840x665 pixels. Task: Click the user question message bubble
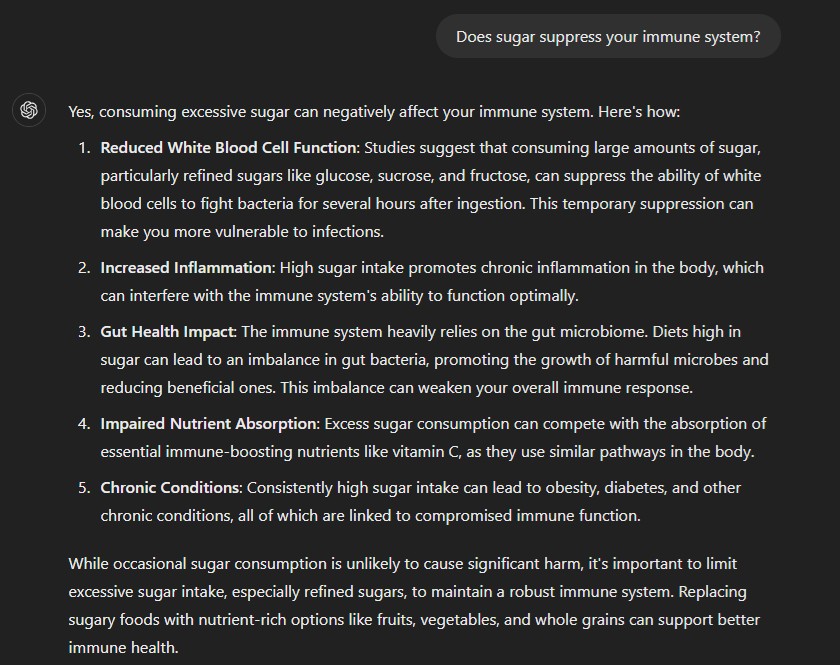click(x=608, y=37)
